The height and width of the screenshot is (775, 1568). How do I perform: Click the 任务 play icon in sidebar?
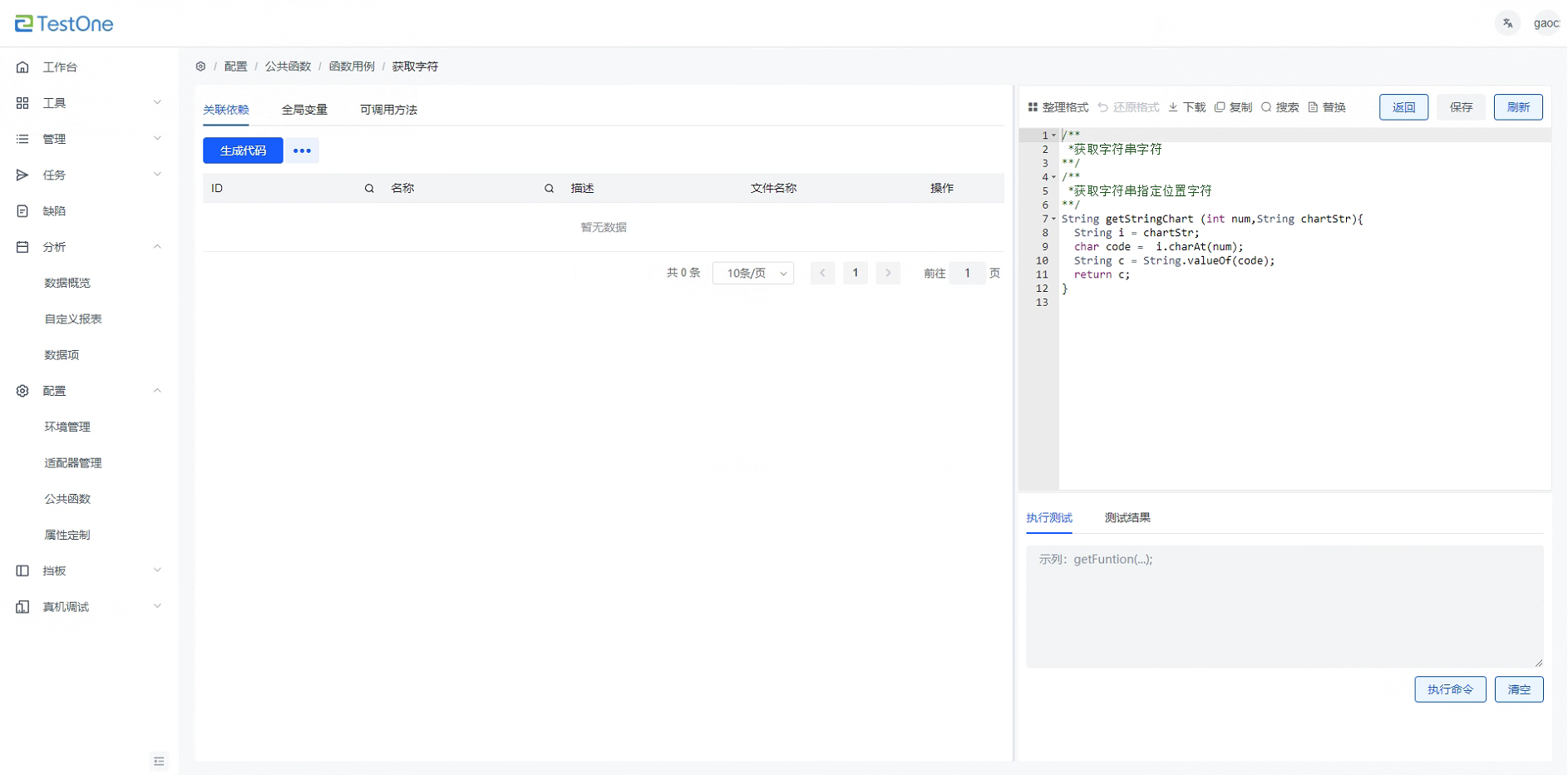click(22, 175)
